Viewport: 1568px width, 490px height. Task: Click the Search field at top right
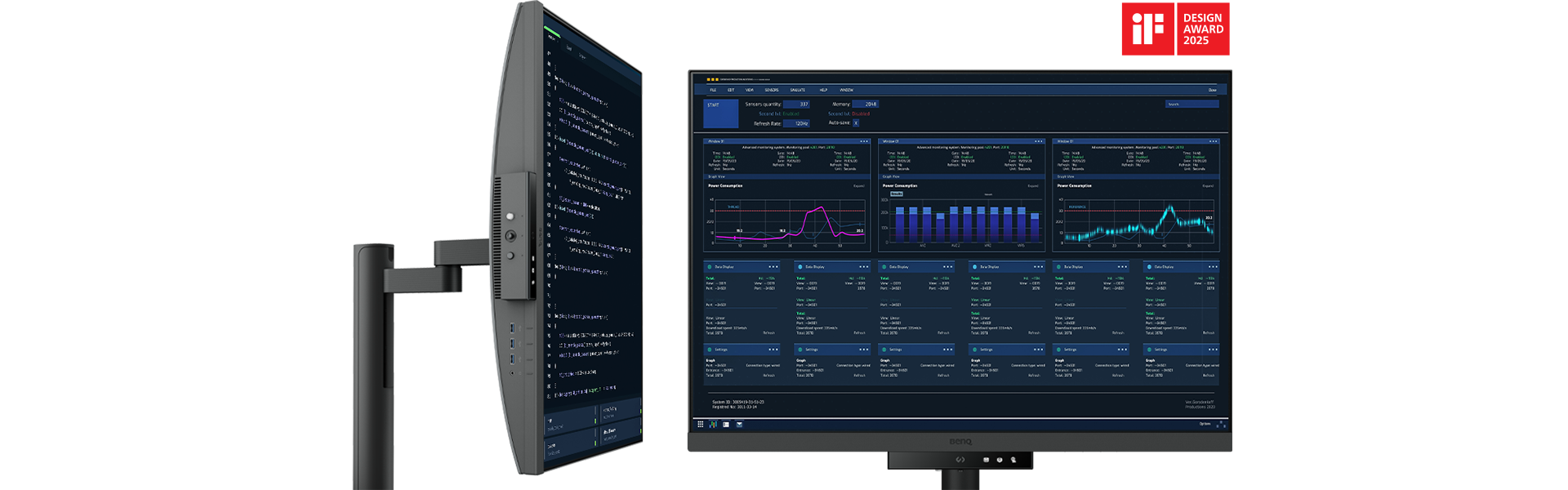pos(1192,105)
